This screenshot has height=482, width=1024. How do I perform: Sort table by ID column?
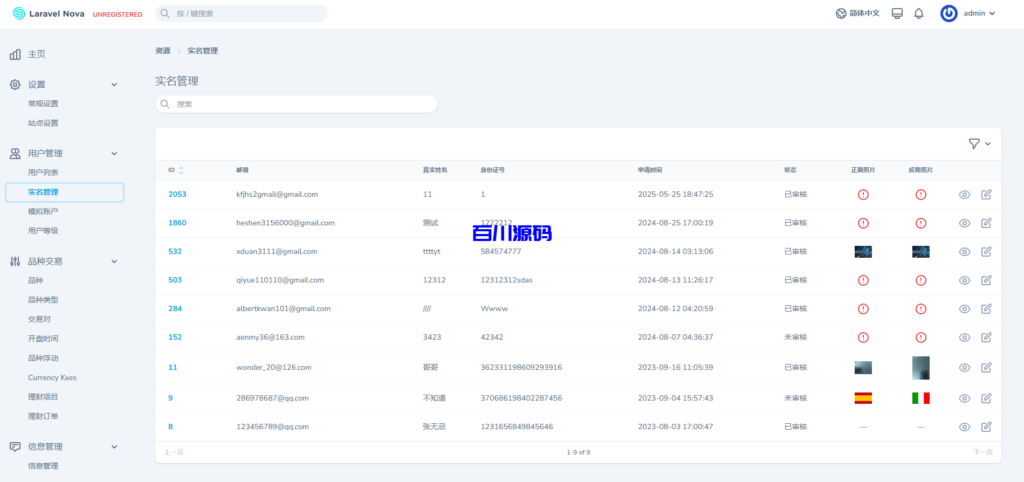coord(176,170)
